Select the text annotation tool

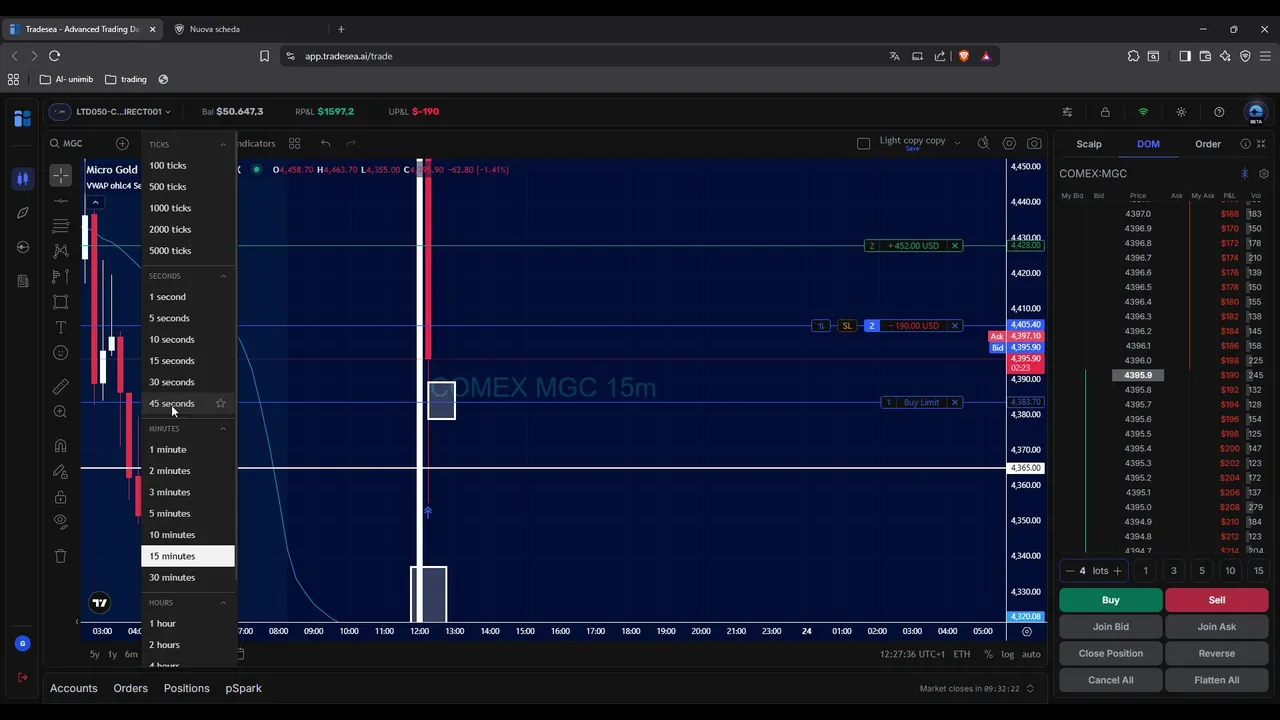(61, 327)
